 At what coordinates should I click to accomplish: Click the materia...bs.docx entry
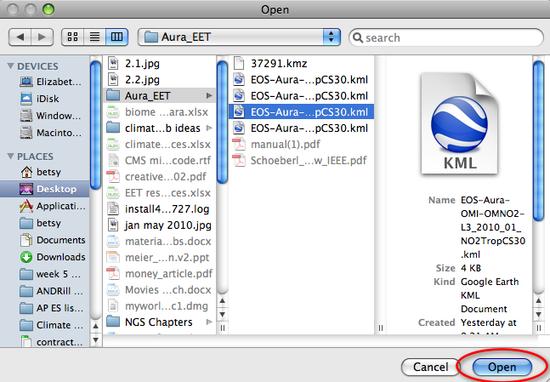(x=159, y=241)
